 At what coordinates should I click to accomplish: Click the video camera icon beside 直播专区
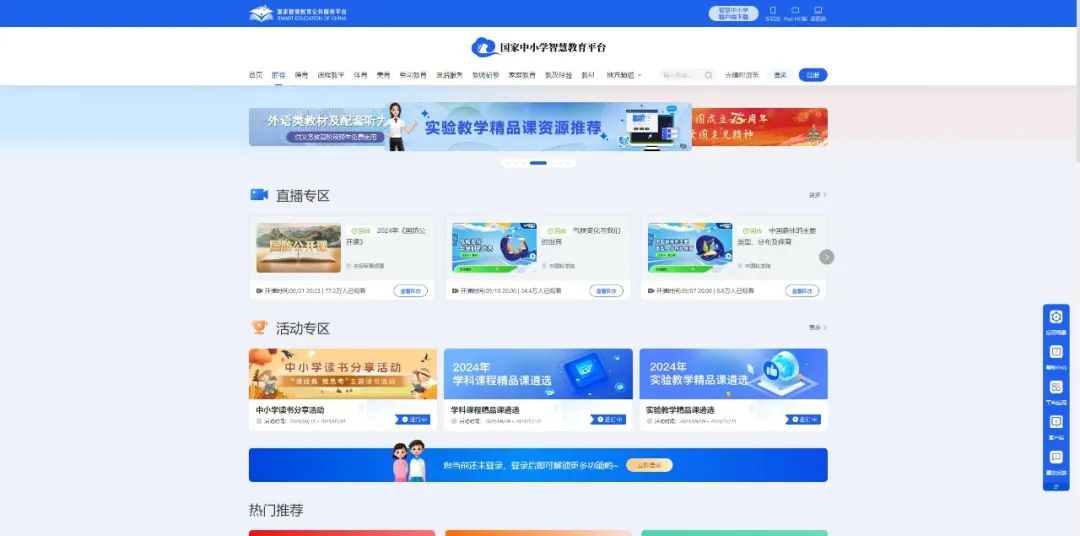[259, 194]
